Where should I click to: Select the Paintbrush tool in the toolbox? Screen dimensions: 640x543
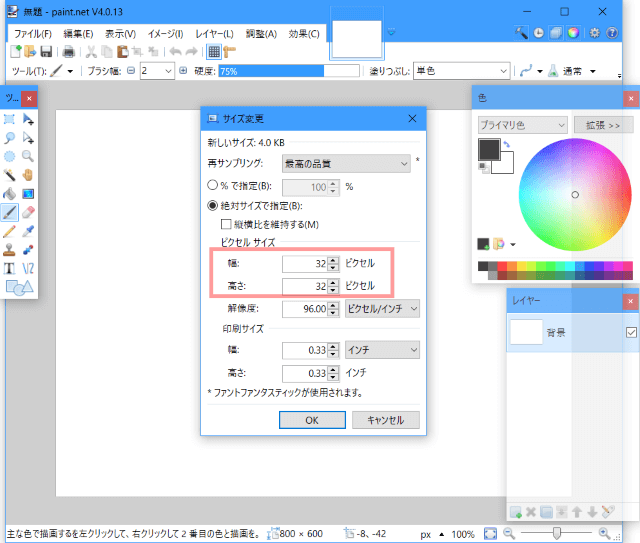tap(9, 211)
